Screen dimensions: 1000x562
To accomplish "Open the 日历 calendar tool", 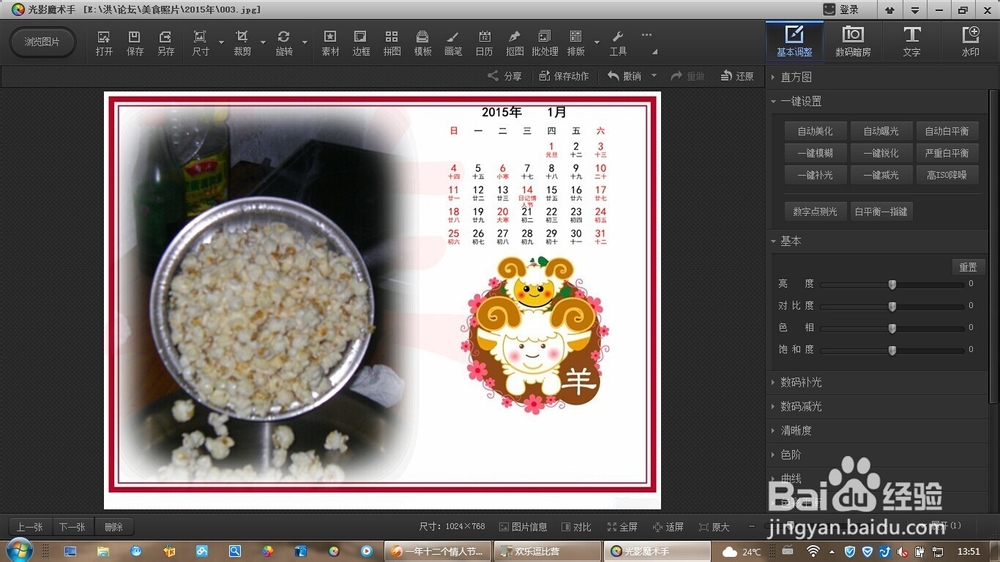I will click(484, 43).
